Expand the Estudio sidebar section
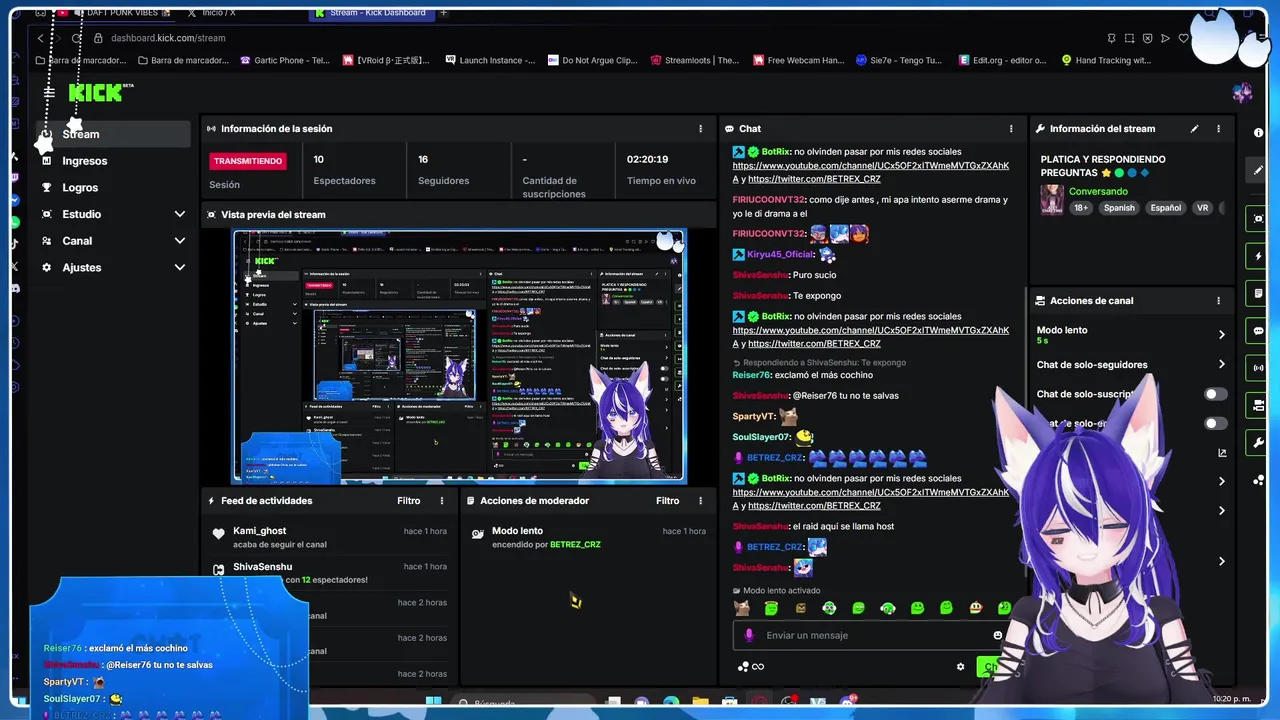This screenshot has width=1280, height=720. click(180, 214)
